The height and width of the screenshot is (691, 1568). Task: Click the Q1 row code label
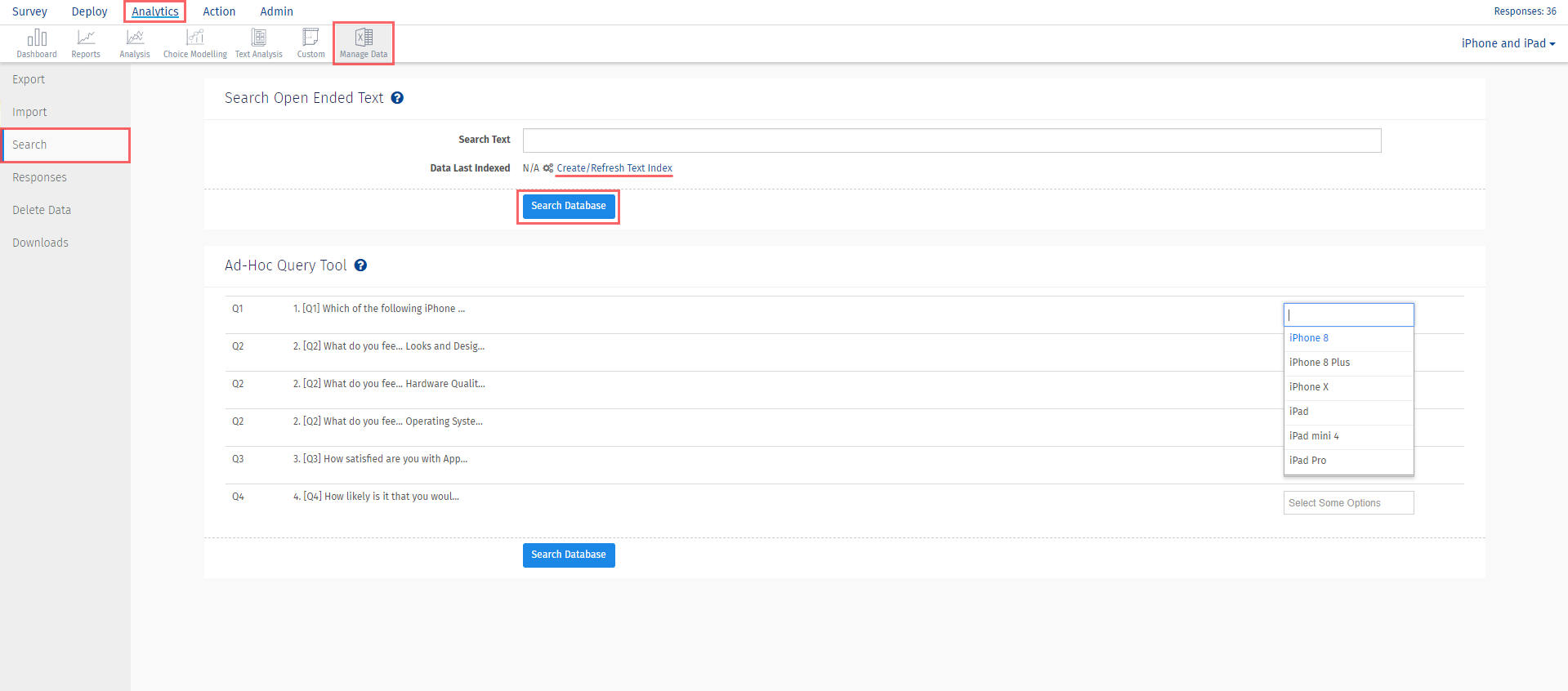(238, 309)
